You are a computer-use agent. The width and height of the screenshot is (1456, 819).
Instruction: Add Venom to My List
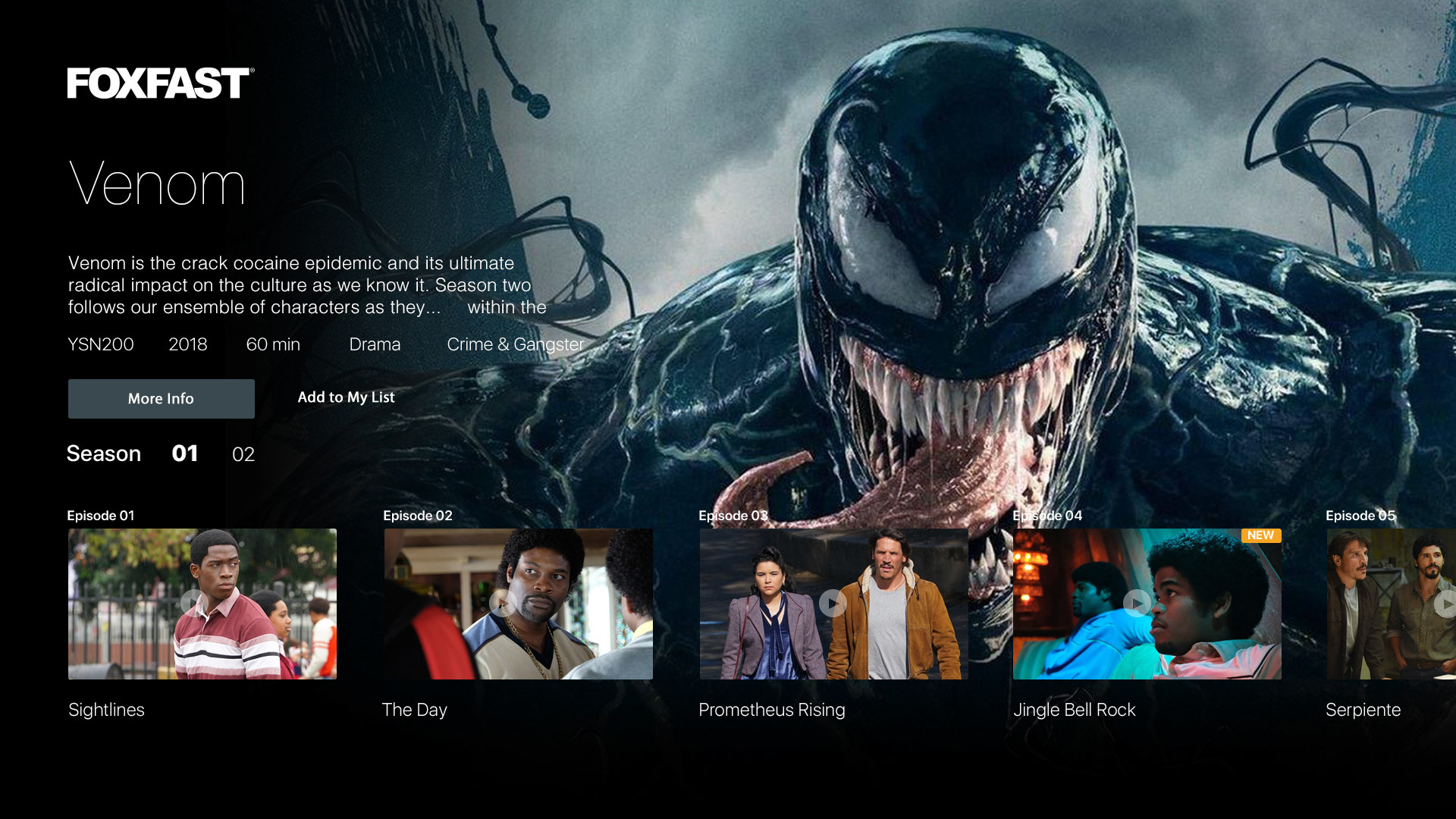[346, 397]
